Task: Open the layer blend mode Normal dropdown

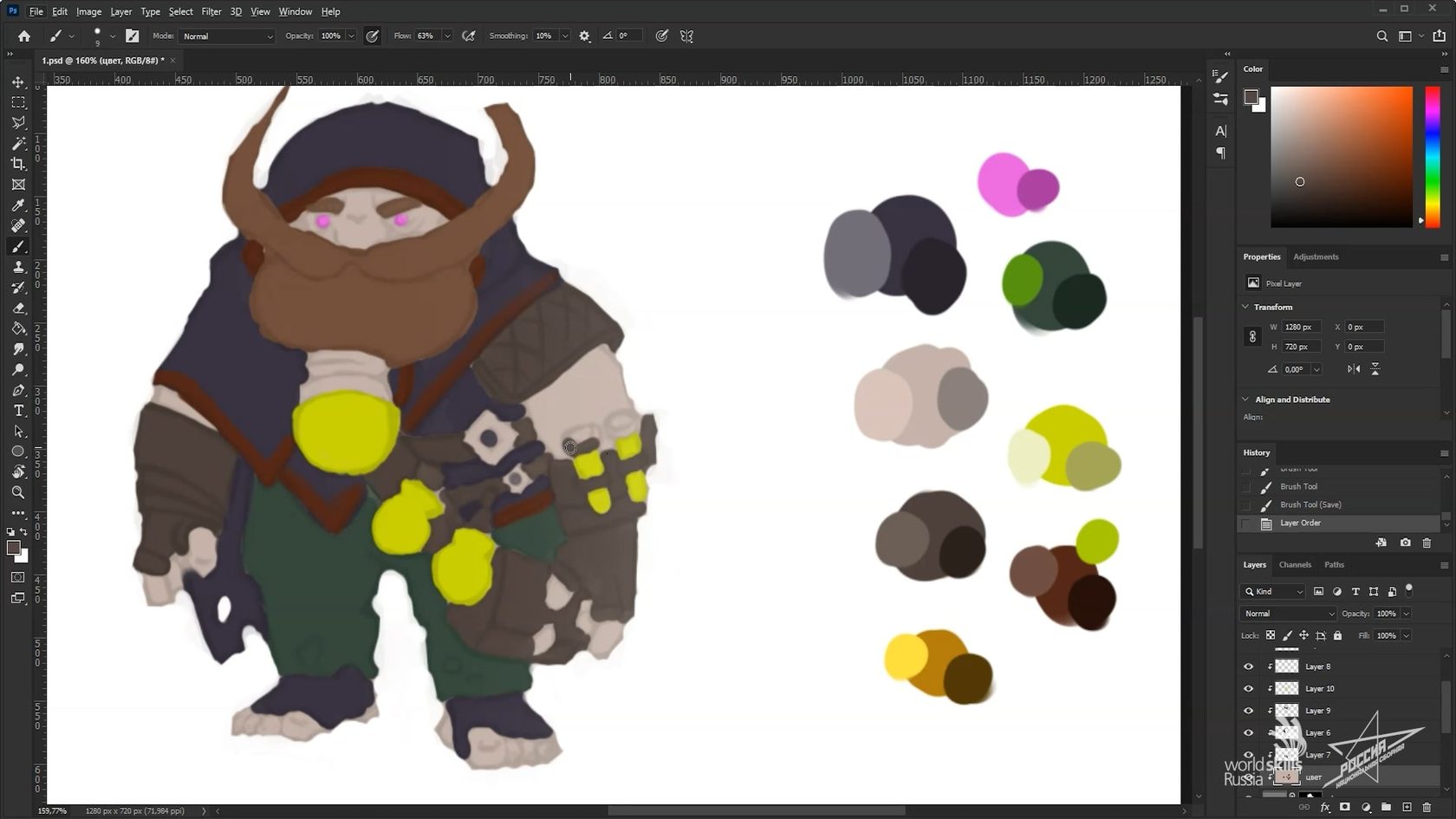Action: coord(1290,614)
